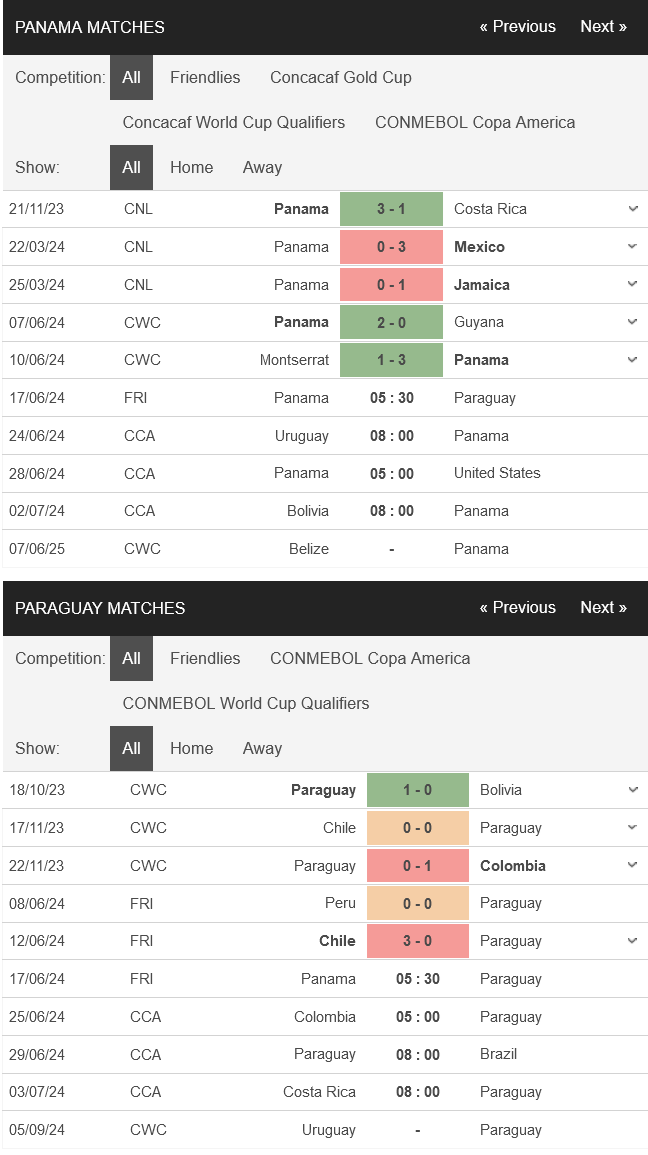Screen dimensions: 648x1155
Task: Go to Previous Panama matches
Action: [x=517, y=27]
